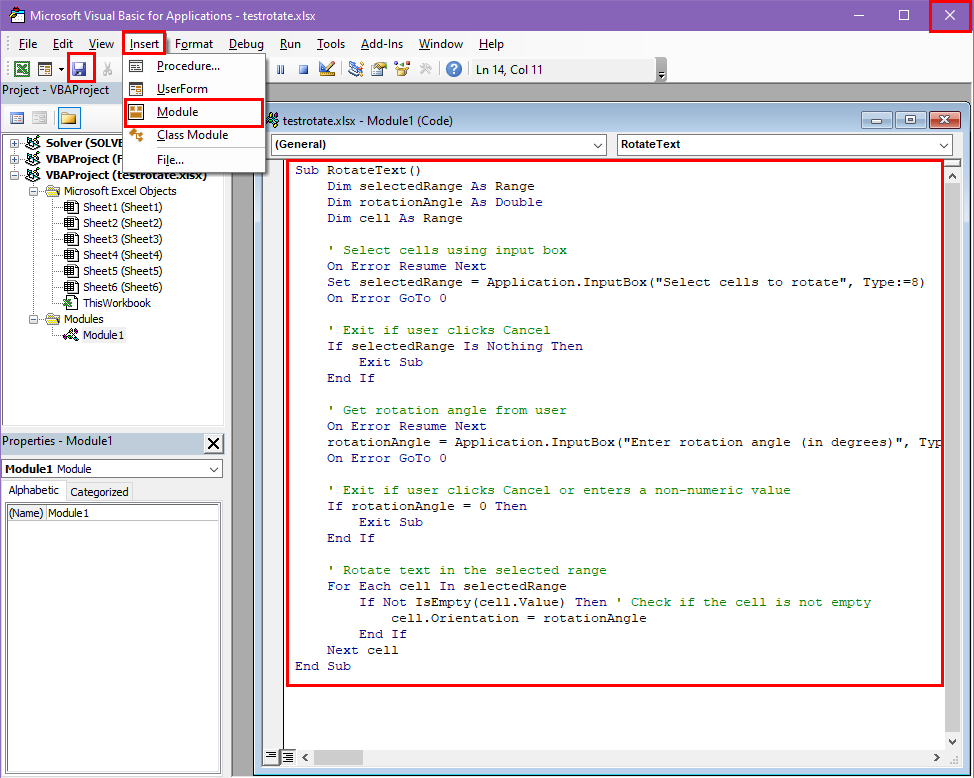
Task: Click the Cut scissors icon
Action: pos(107,69)
